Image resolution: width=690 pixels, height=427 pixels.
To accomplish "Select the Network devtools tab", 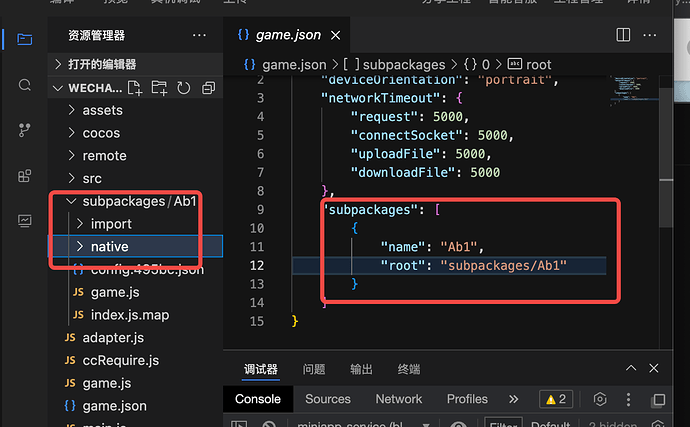I will coord(399,399).
